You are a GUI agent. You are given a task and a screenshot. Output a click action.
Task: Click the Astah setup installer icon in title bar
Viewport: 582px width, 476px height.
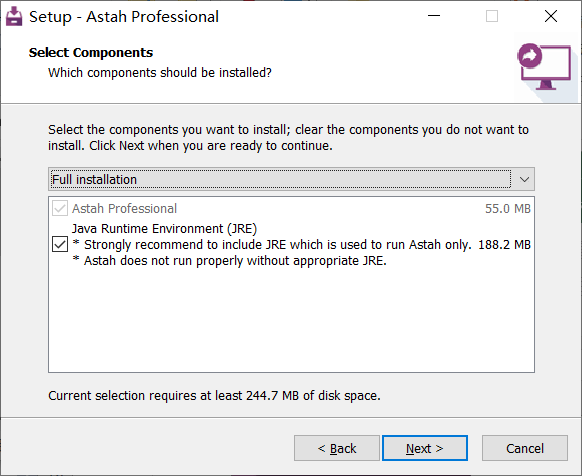pyautogui.click(x=14, y=16)
